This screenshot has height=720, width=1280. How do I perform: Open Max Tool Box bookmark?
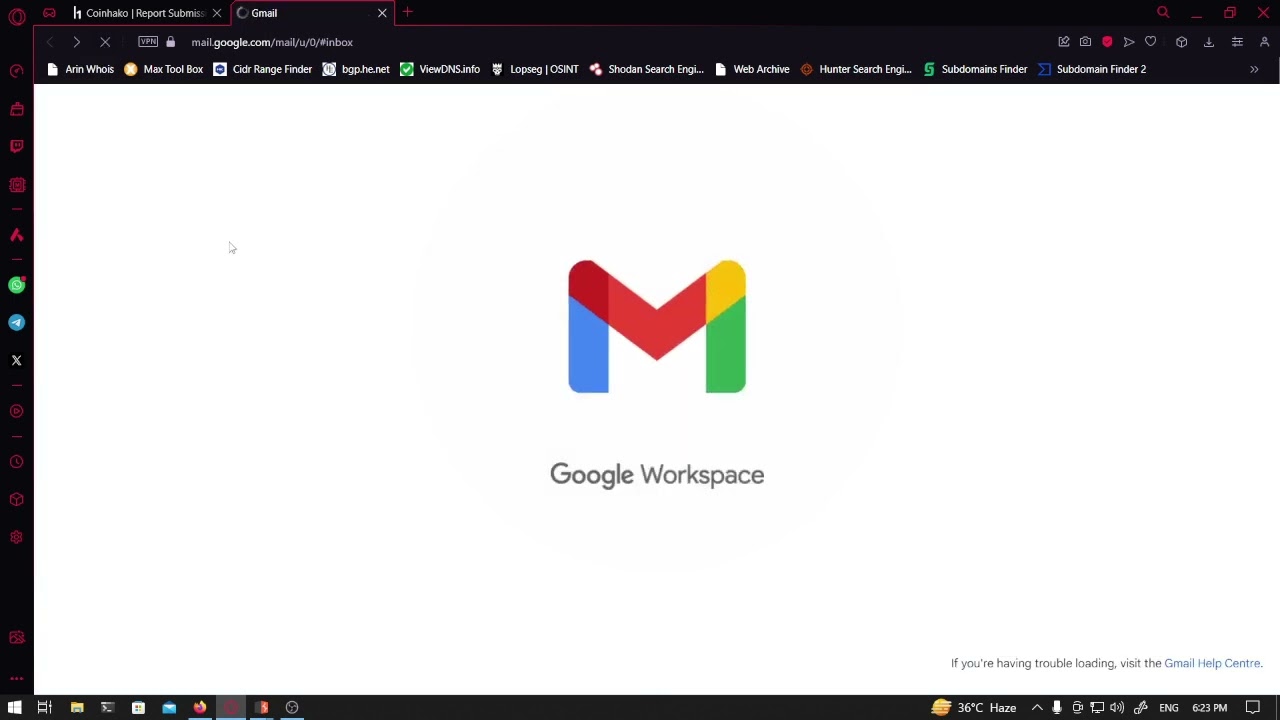pyautogui.click(x=163, y=69)
